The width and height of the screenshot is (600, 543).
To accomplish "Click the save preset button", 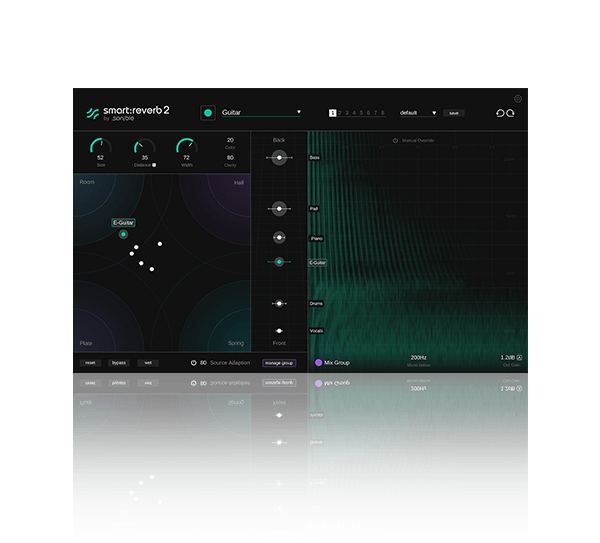I will point(453,113).
